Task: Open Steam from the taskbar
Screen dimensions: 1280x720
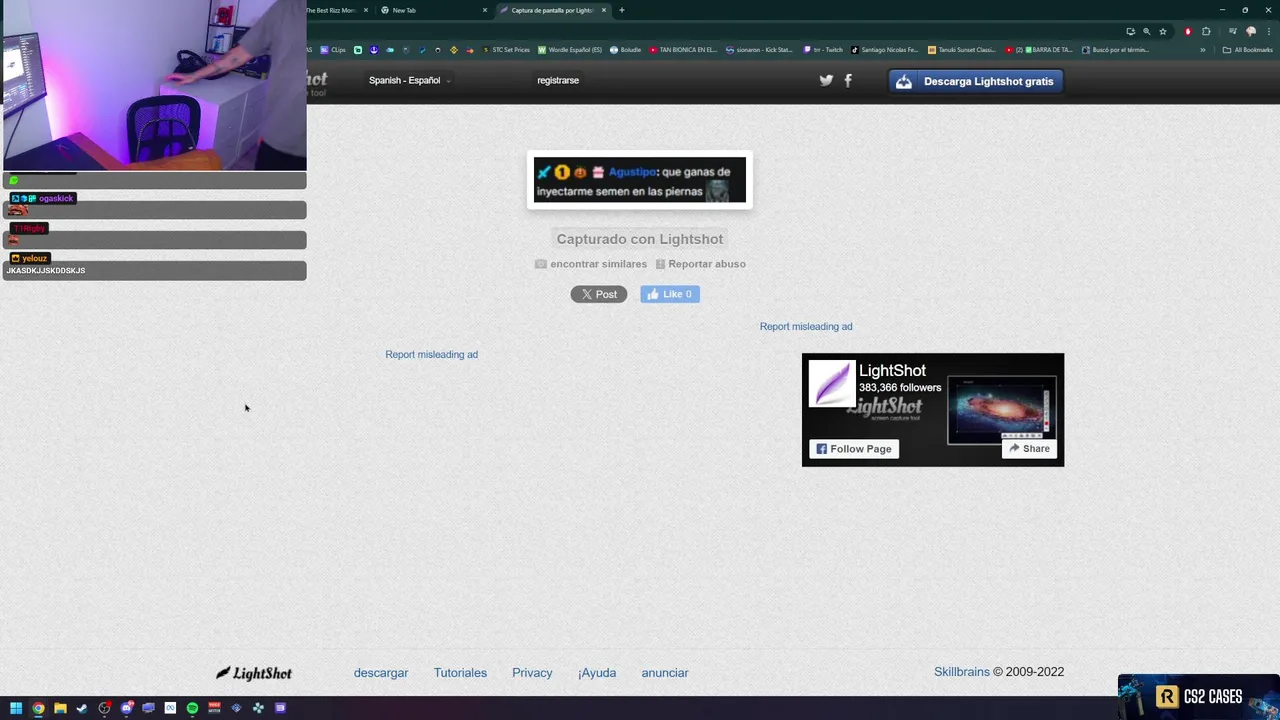Action: pos(82,708)
